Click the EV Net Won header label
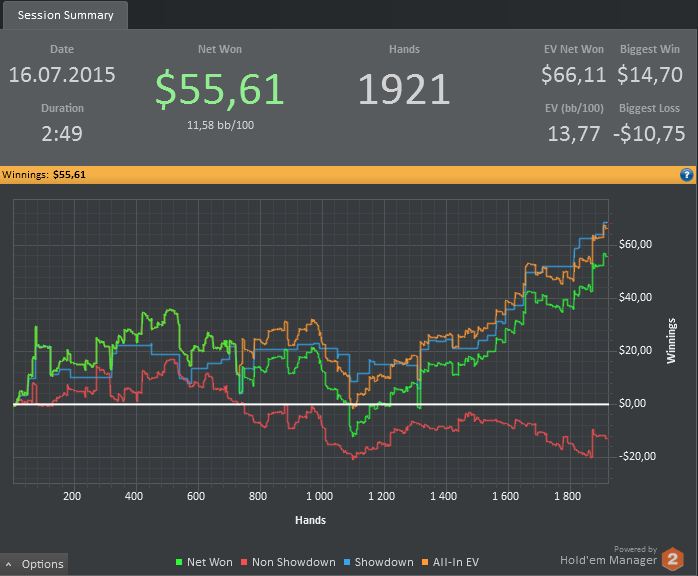 [574, 49]
